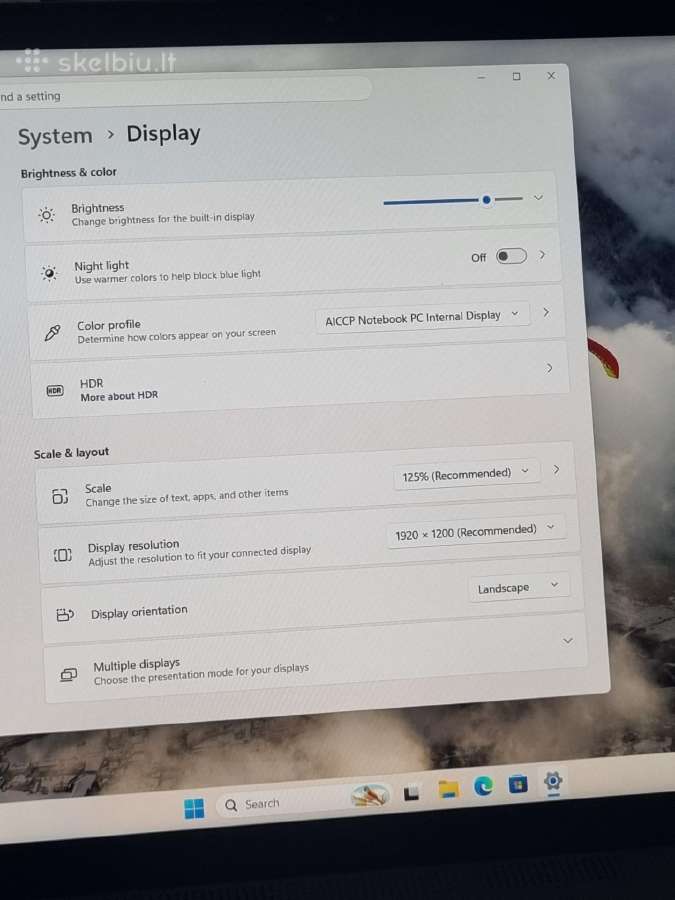675x900 pixels.
Task: Click 'Use warmer colors to help block blue light'
Action: pyautogui.click(x=168, y=277)
